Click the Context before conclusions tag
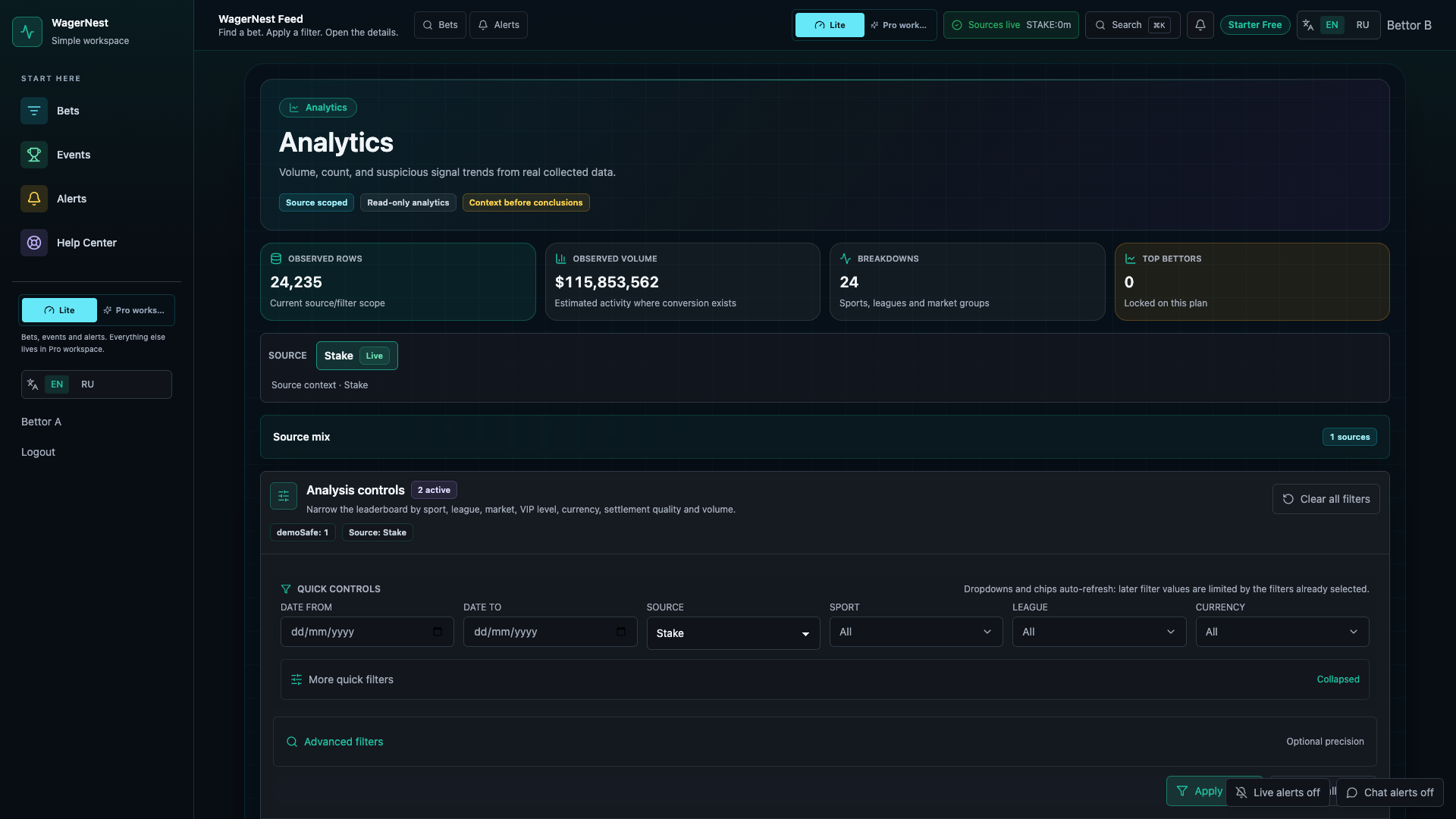Viewport: 1456px width, 819px height. tap(526, 202)
